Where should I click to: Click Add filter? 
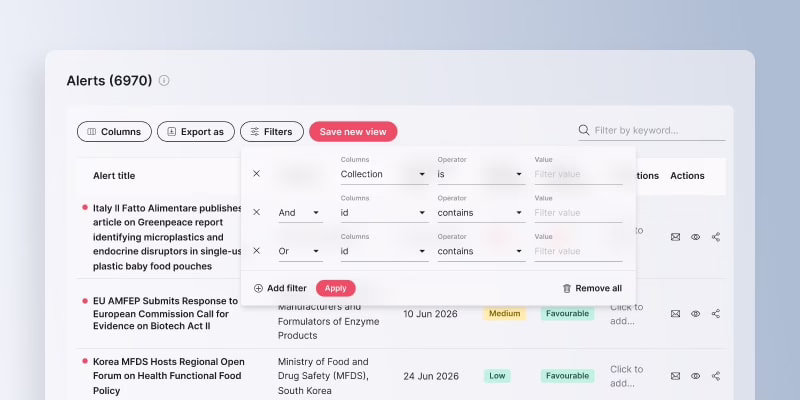point(280,288)
